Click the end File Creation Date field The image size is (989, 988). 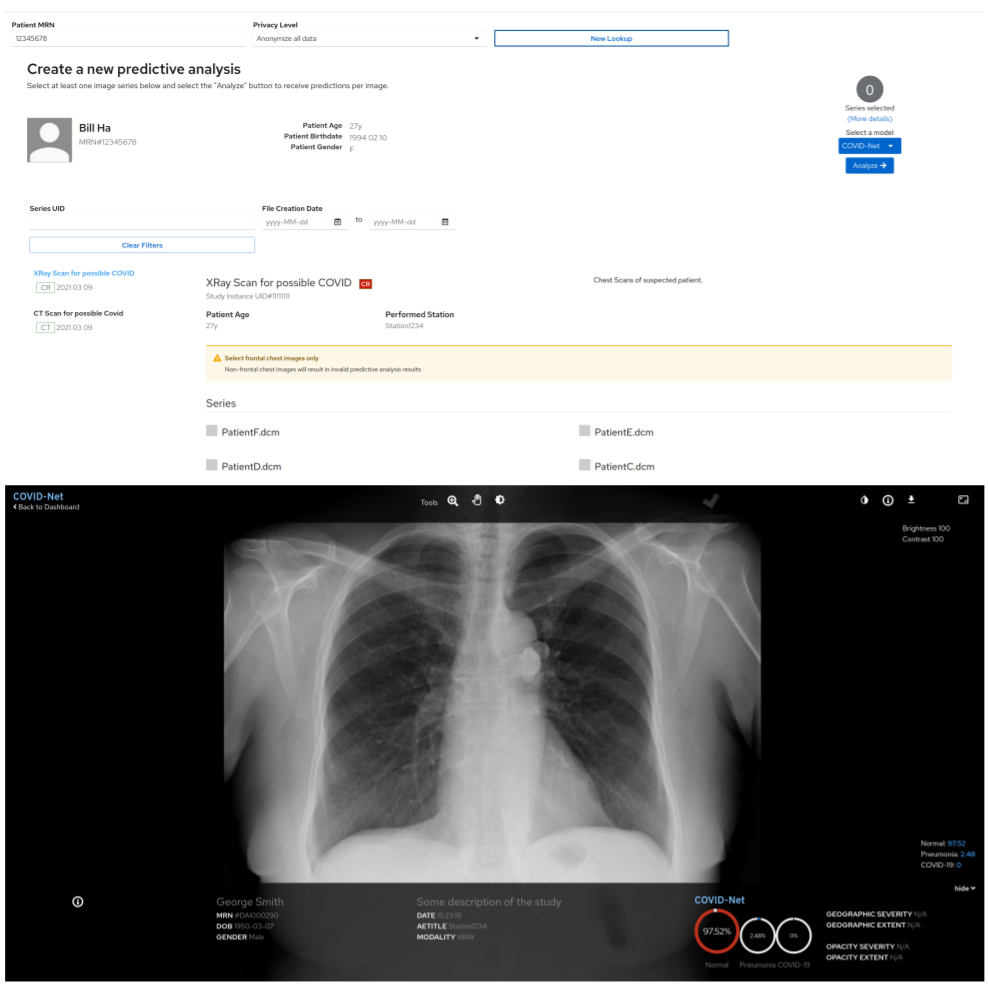point(404,222)
